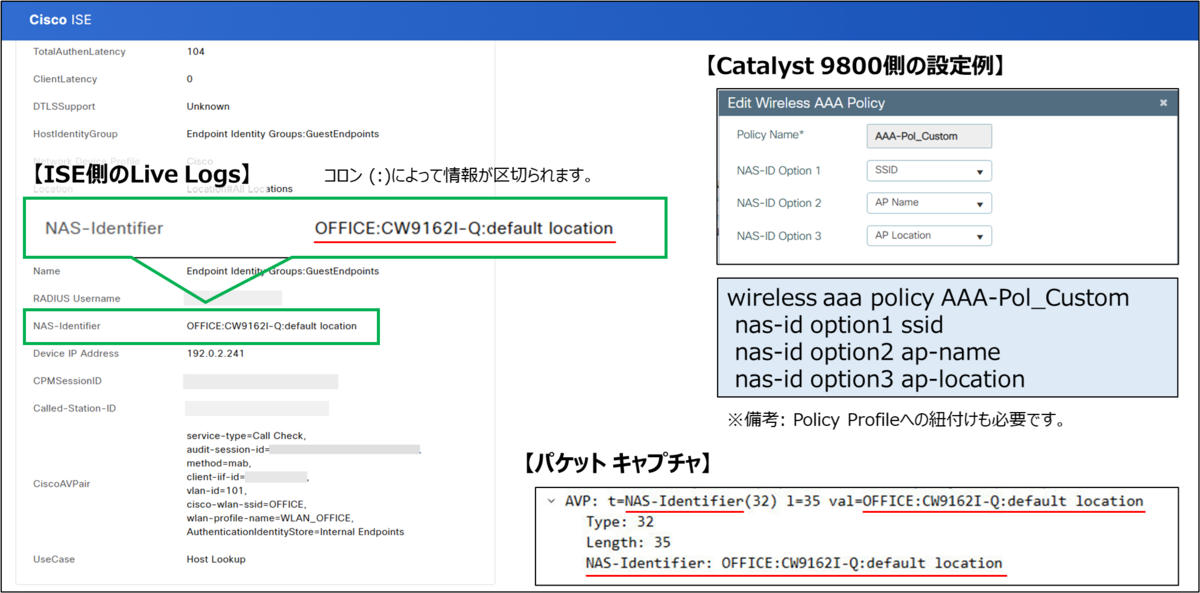Click the service-type=Call Check line
The height and width of the screenshot is (593, 1200).
coord(246,436)
